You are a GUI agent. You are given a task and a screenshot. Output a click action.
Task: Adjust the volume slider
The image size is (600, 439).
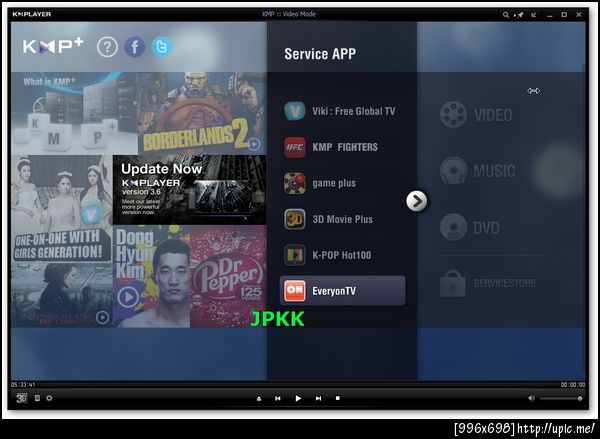coord(561,398)
